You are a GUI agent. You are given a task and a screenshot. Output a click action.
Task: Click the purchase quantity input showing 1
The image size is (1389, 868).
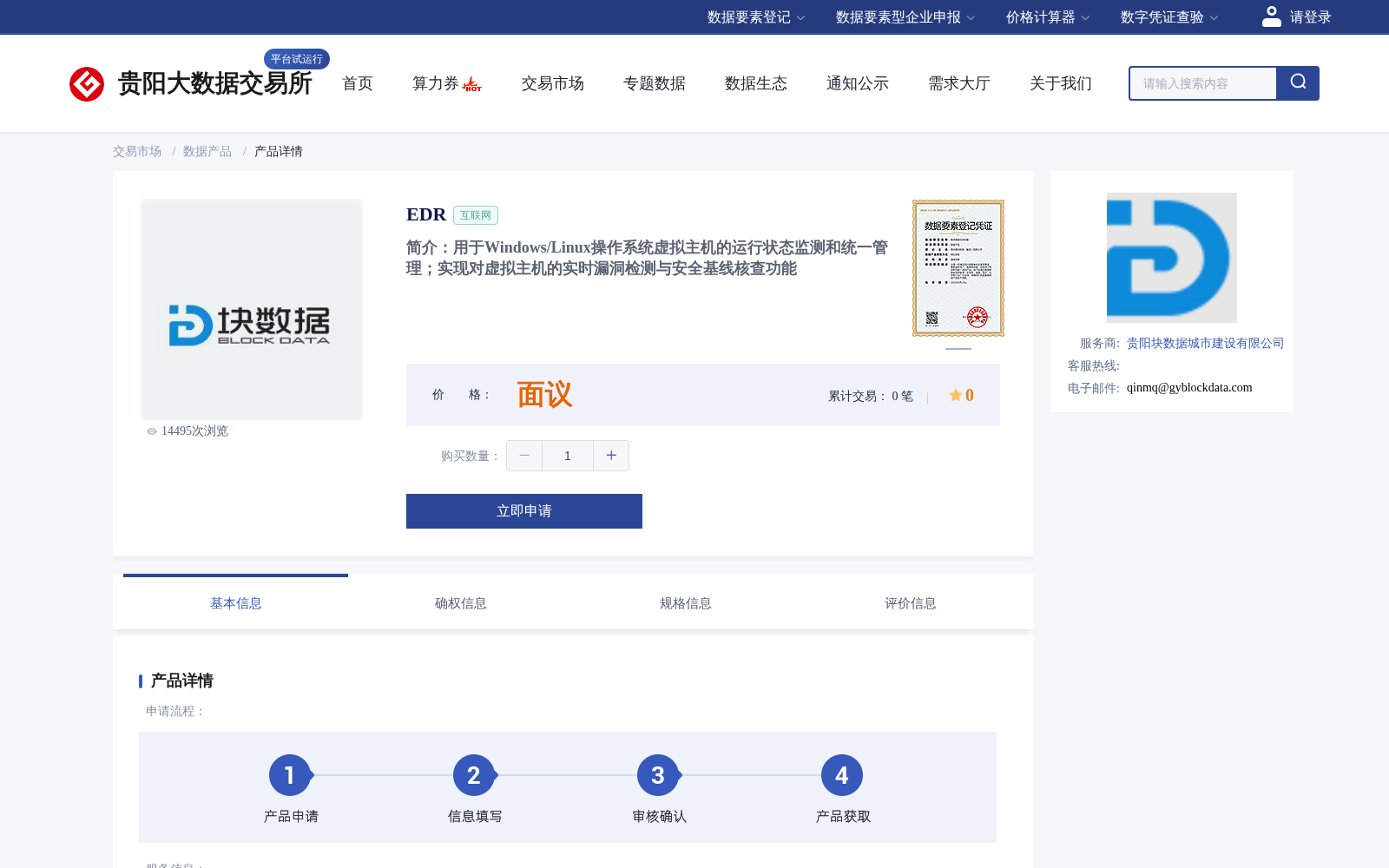568,456
